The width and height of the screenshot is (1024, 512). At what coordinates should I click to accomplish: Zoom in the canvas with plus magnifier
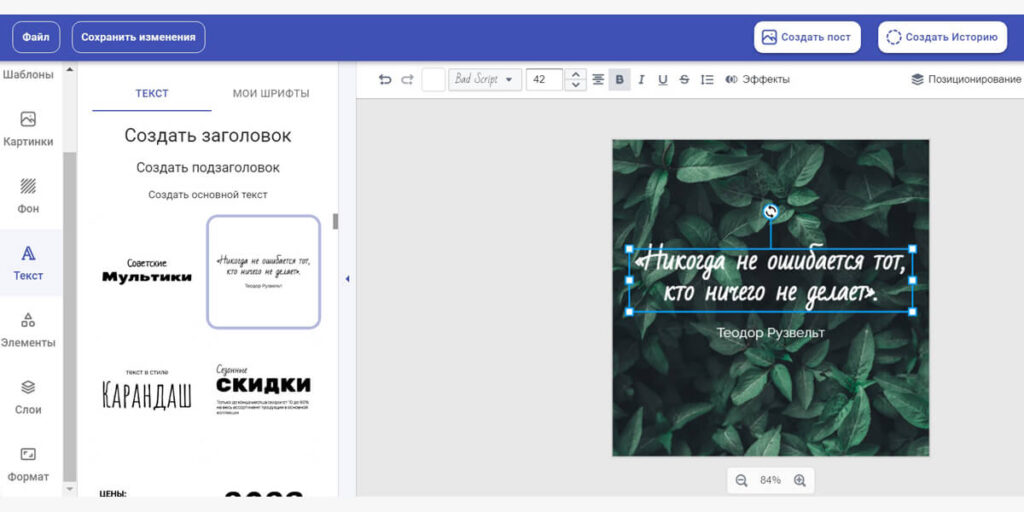799,480
